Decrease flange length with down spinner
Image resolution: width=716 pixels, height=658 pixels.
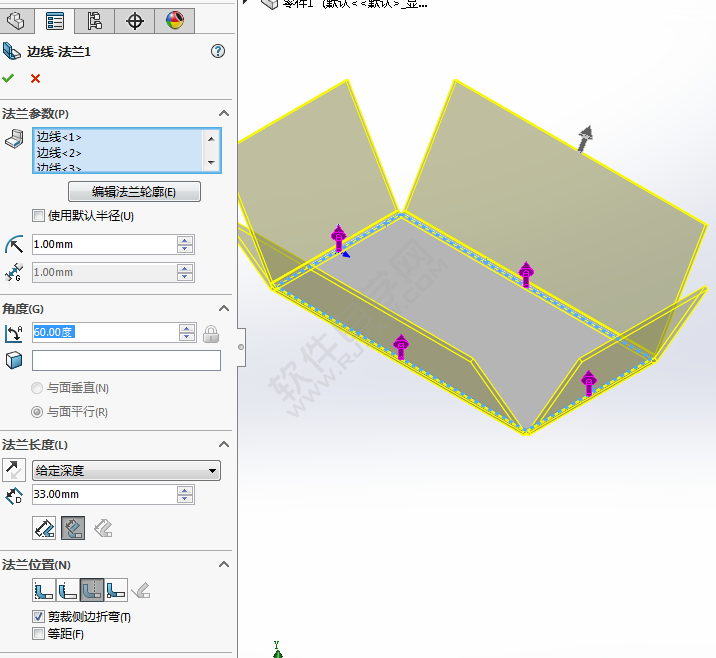pos(185,500)
